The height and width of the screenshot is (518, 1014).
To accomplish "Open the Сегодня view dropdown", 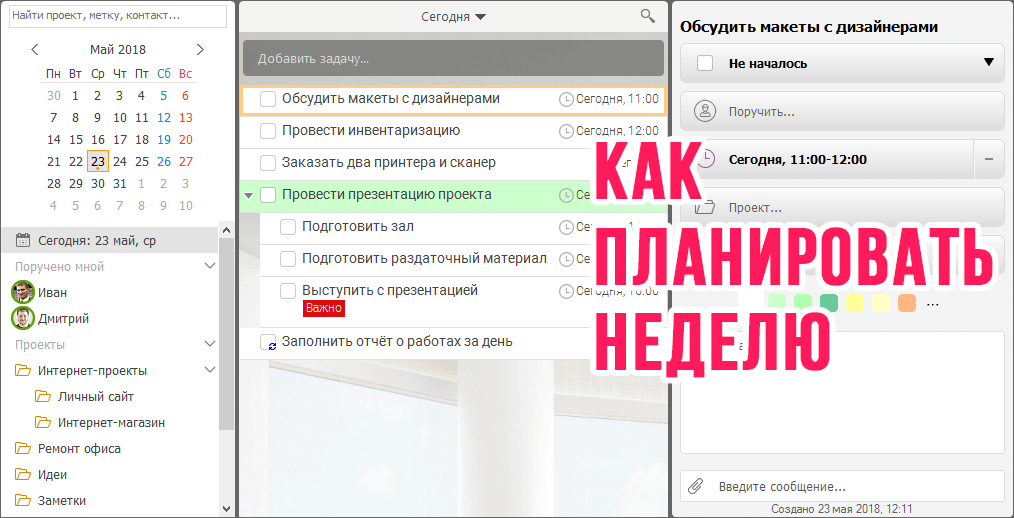I will point(453,17).
